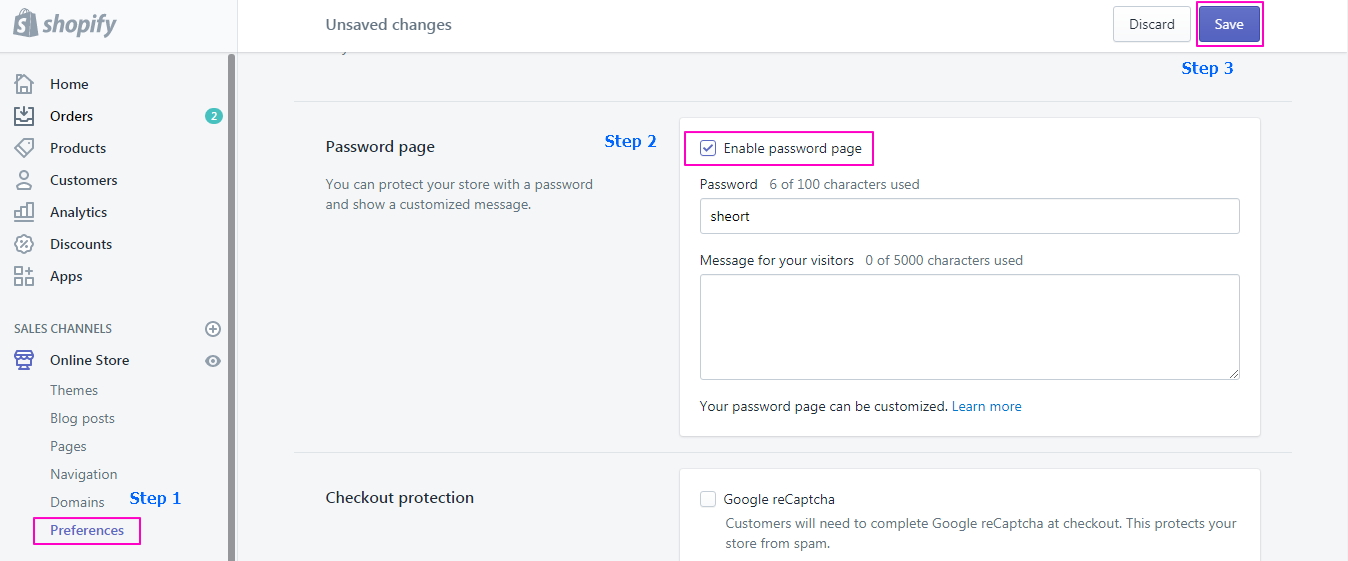Image resolution: width=1348 pixels, height=561 pixels.
Task: Click the Orders inbox icon
Action: click(x=24, y=116)
